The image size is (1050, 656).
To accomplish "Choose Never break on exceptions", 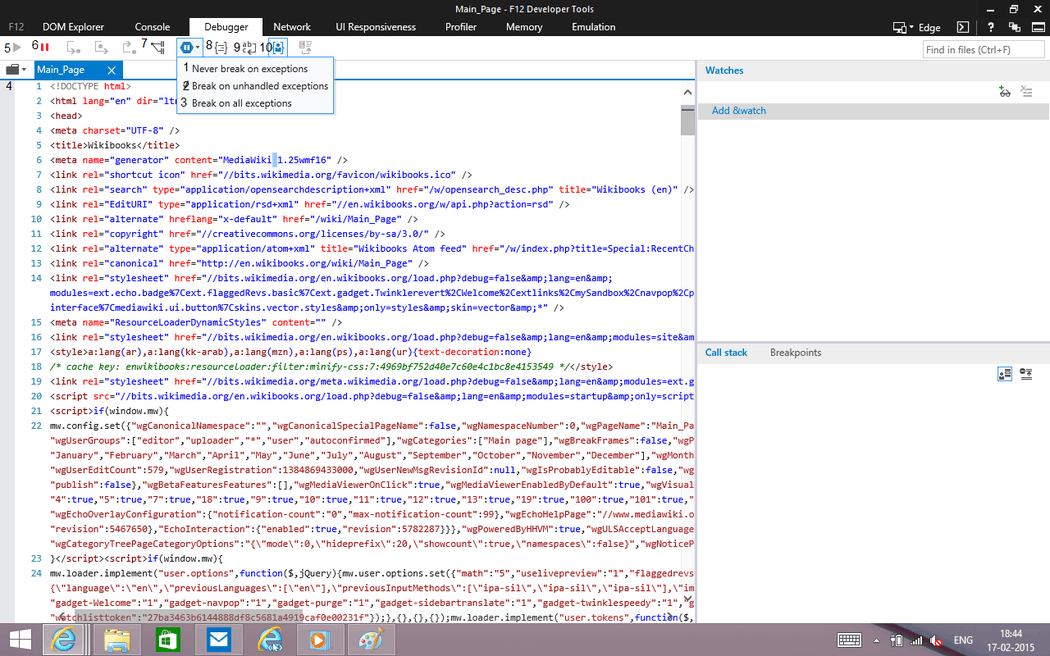I will pyautogui.click(x=249, y=69).
